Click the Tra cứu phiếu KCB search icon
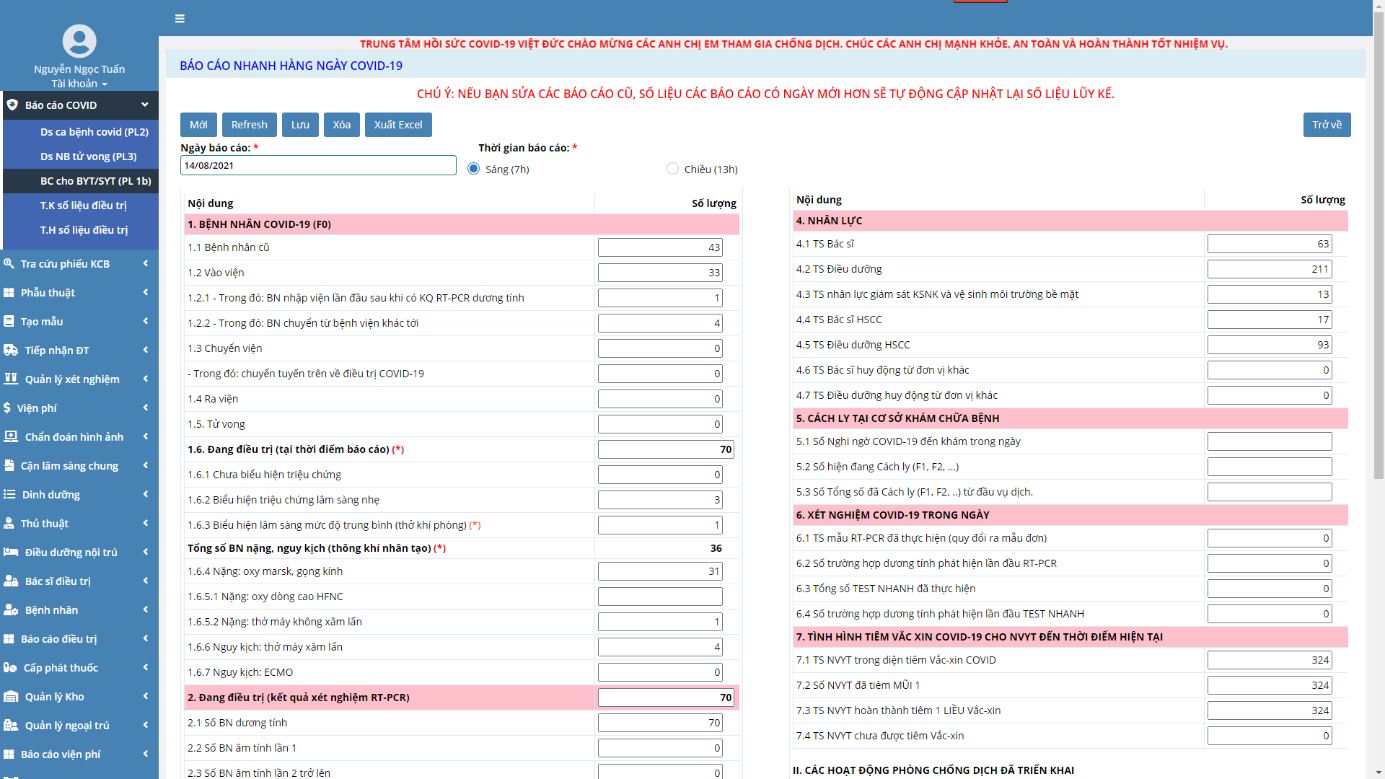 point(9,264)
